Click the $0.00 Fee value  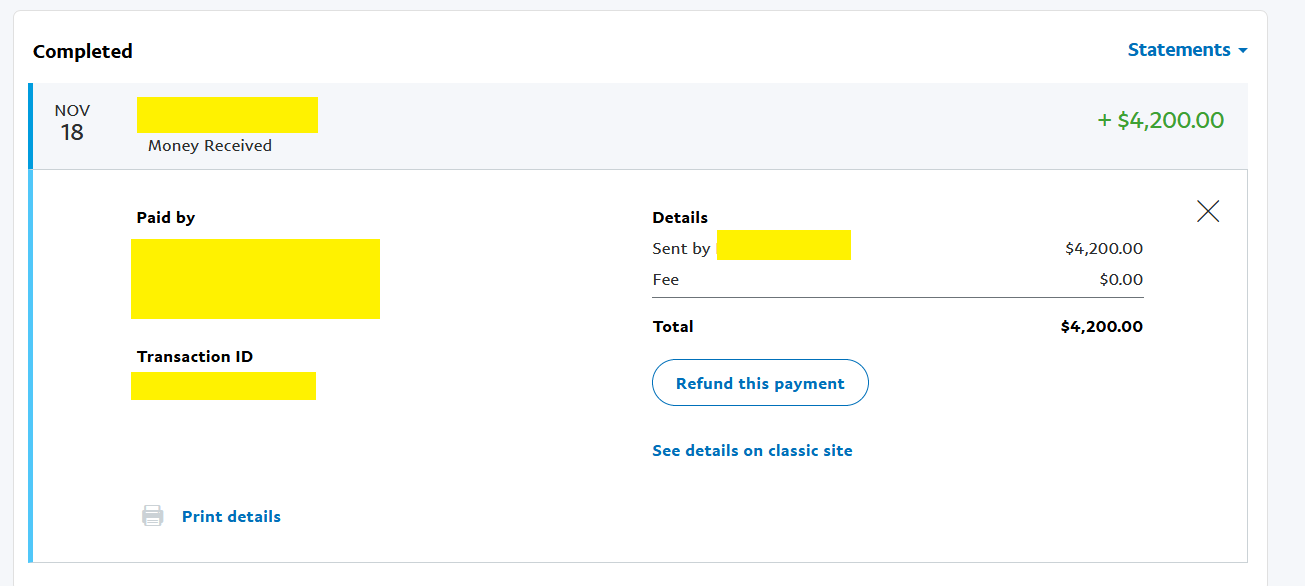pos(1121,280)
